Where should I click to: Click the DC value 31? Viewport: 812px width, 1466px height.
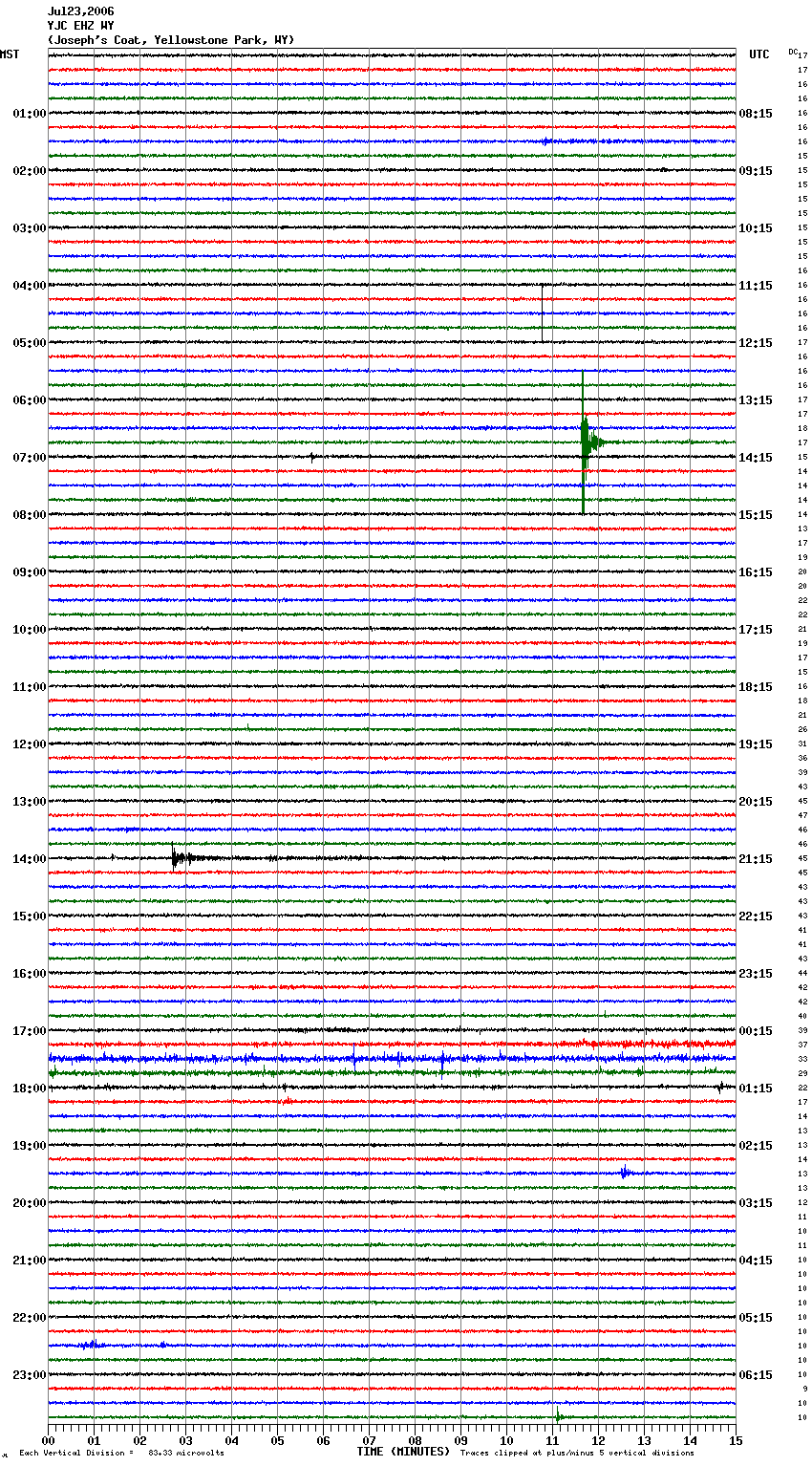802,744
